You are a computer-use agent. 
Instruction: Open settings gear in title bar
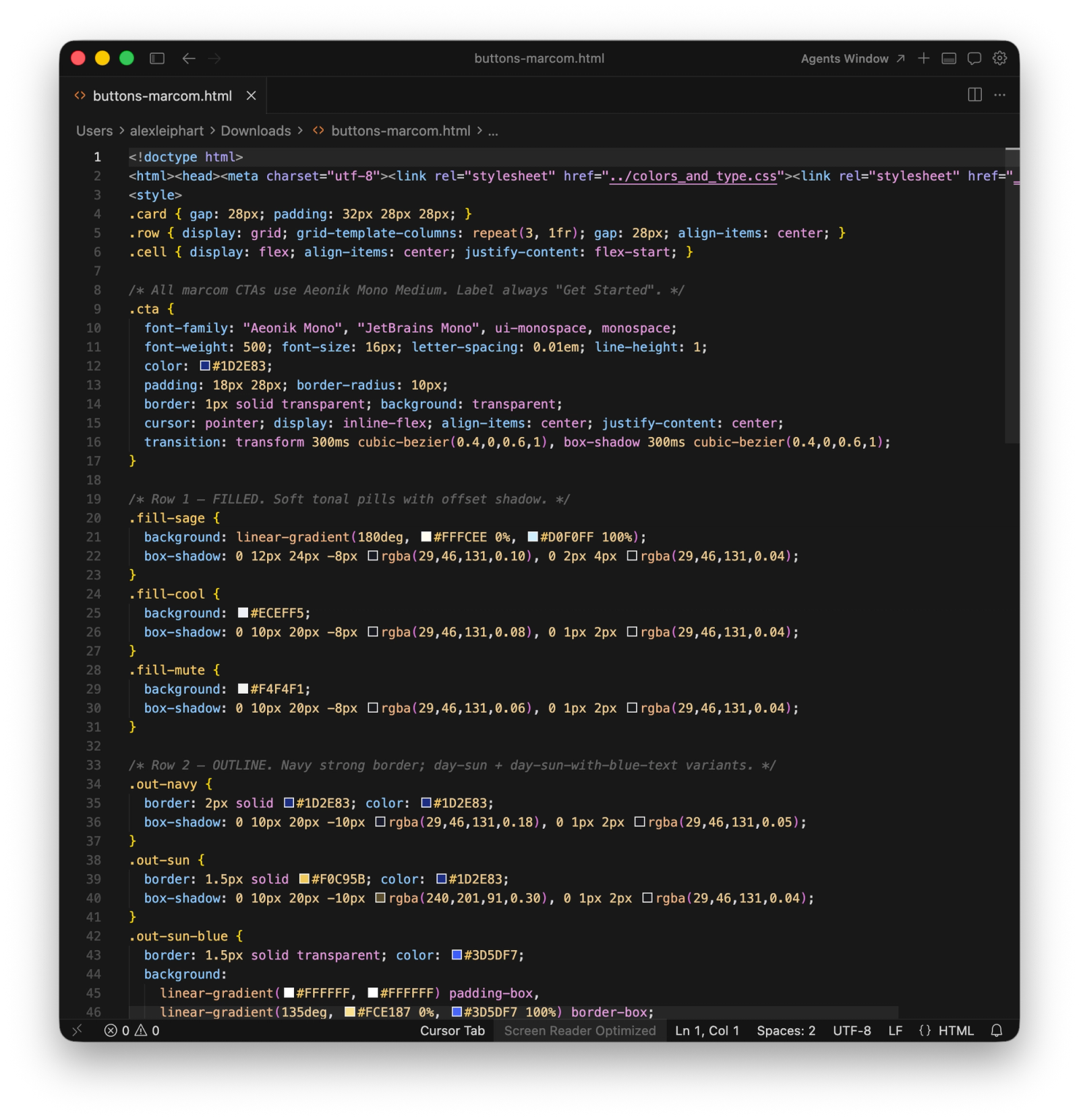pyautogui.click(x=999, y=59)
